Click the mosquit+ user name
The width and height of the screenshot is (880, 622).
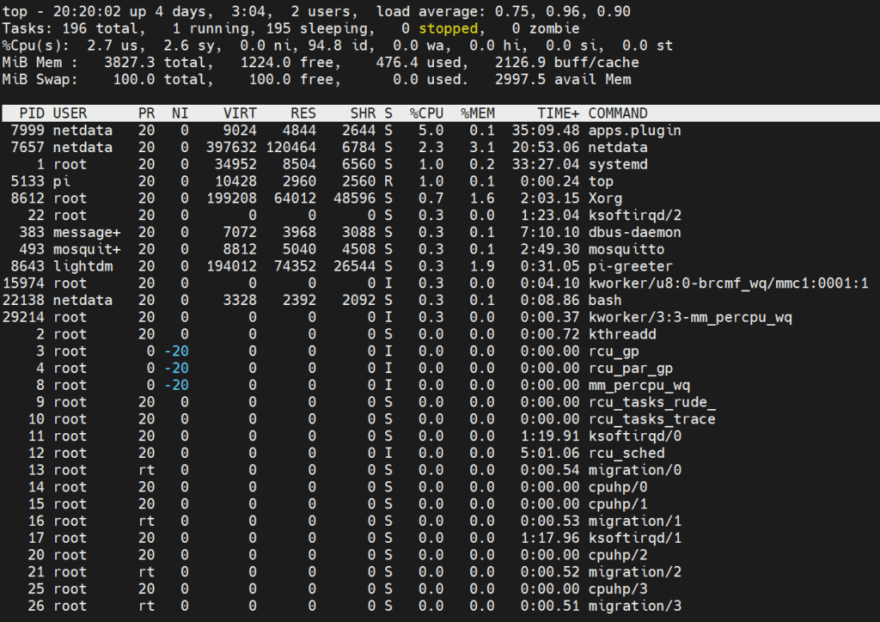87,249
